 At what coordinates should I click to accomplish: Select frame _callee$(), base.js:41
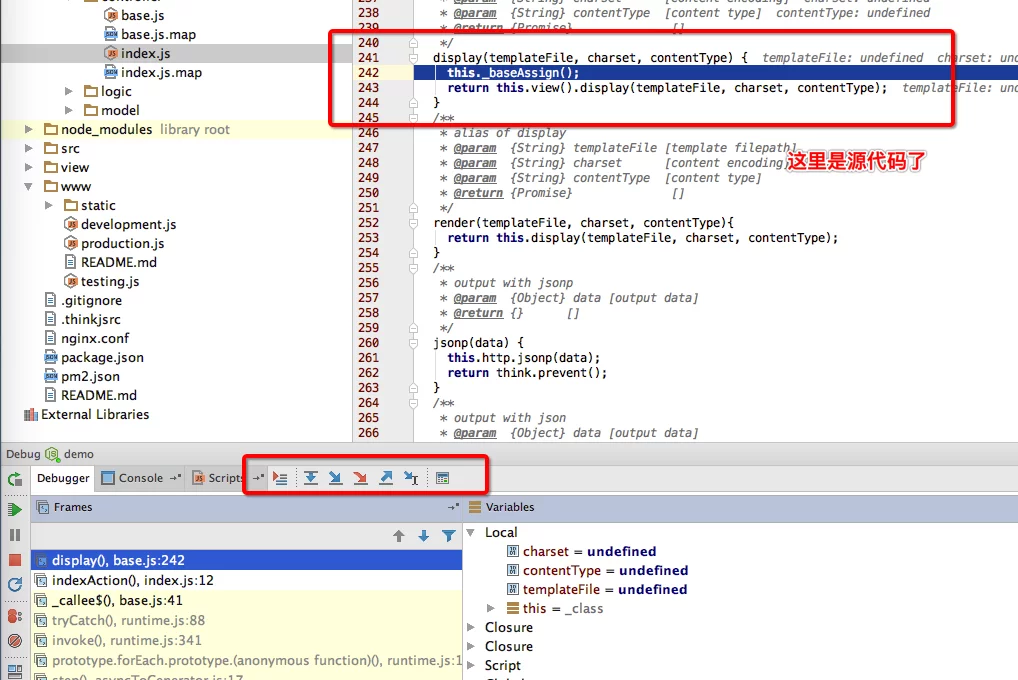coord(247,601)
